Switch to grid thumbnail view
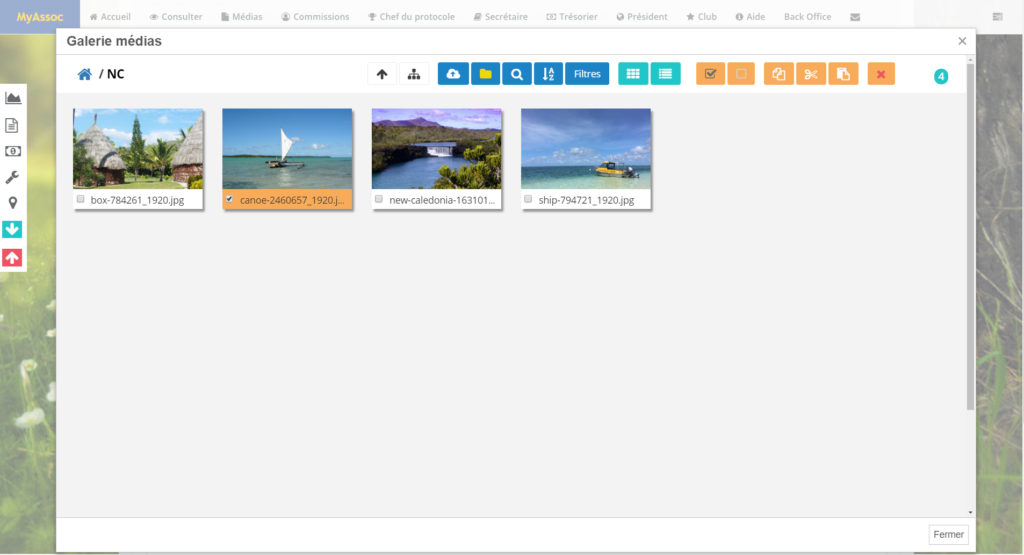This screenshot has height=555, width=1024. pos(633,74)
